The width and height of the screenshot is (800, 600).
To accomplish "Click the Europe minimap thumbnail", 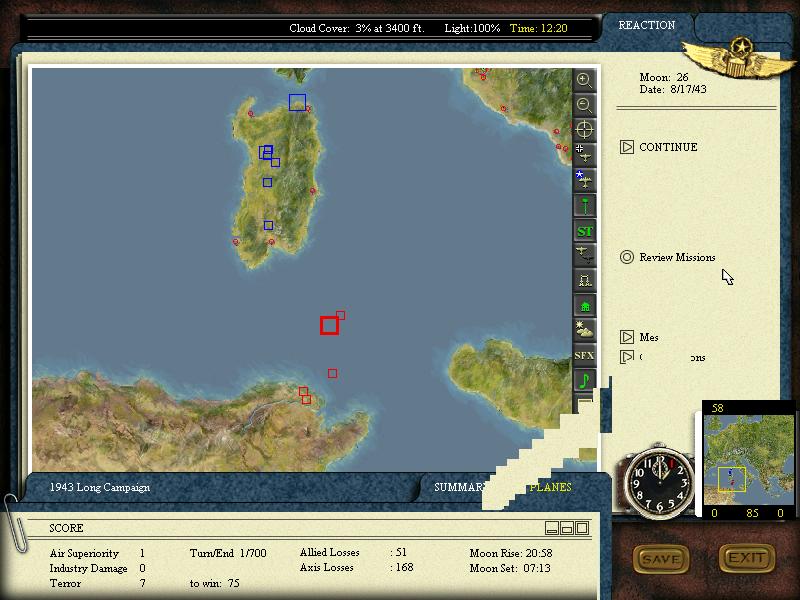I will pos(748,460).
